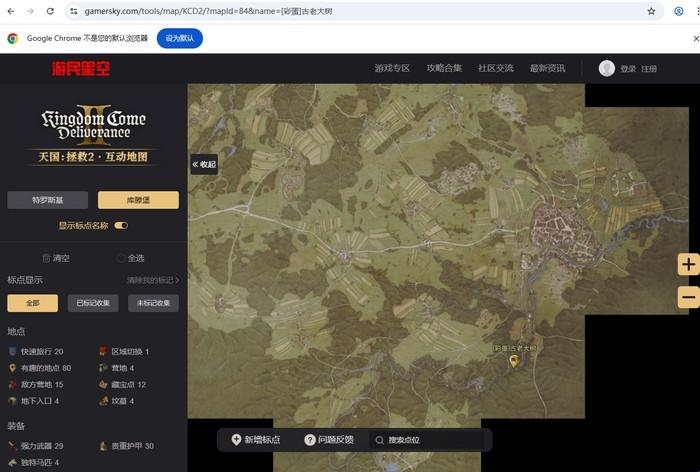Collapse the sidebar with 收起

click(204, 164)
